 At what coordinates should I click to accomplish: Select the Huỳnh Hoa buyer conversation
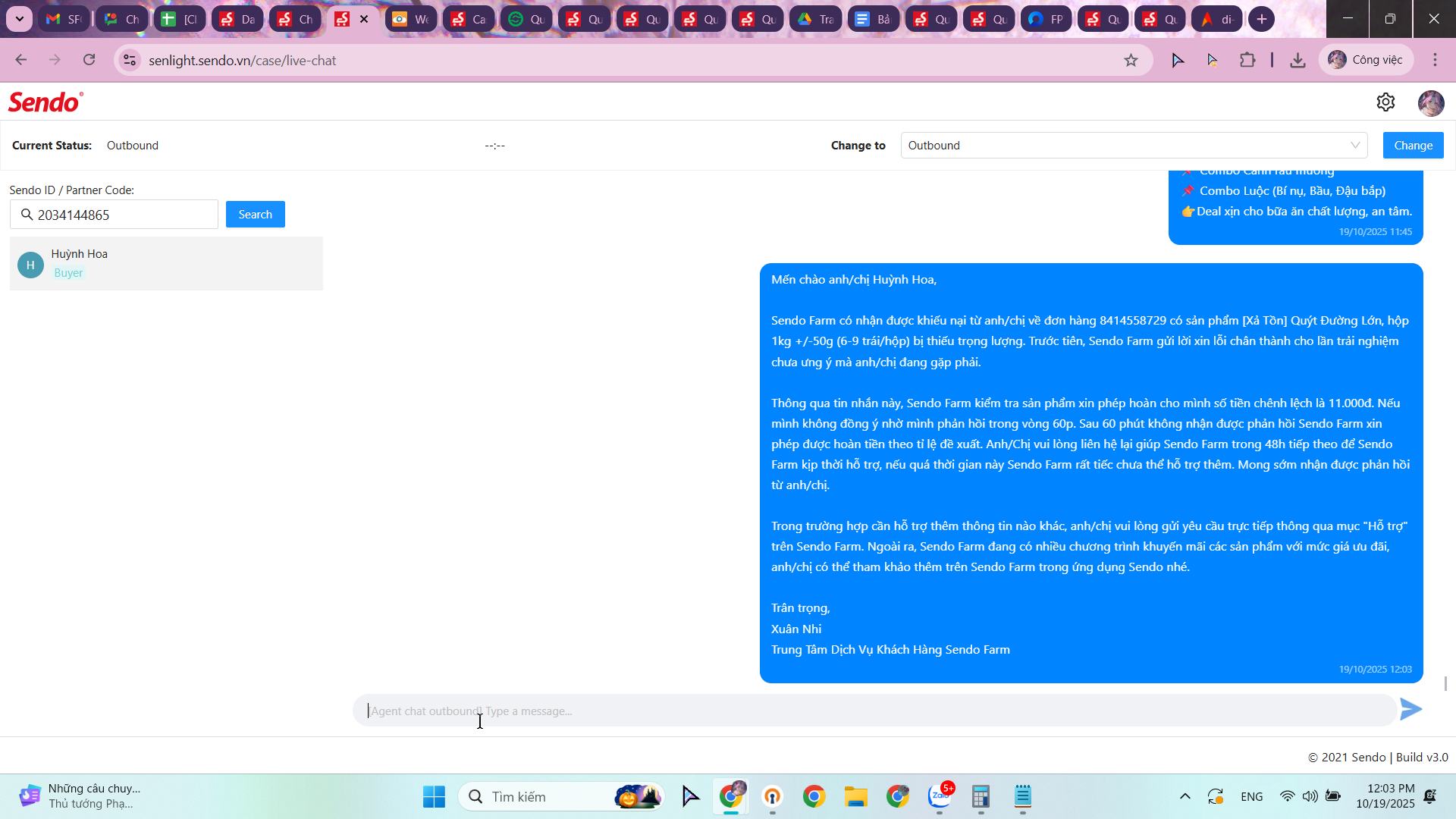pos(166,263)
